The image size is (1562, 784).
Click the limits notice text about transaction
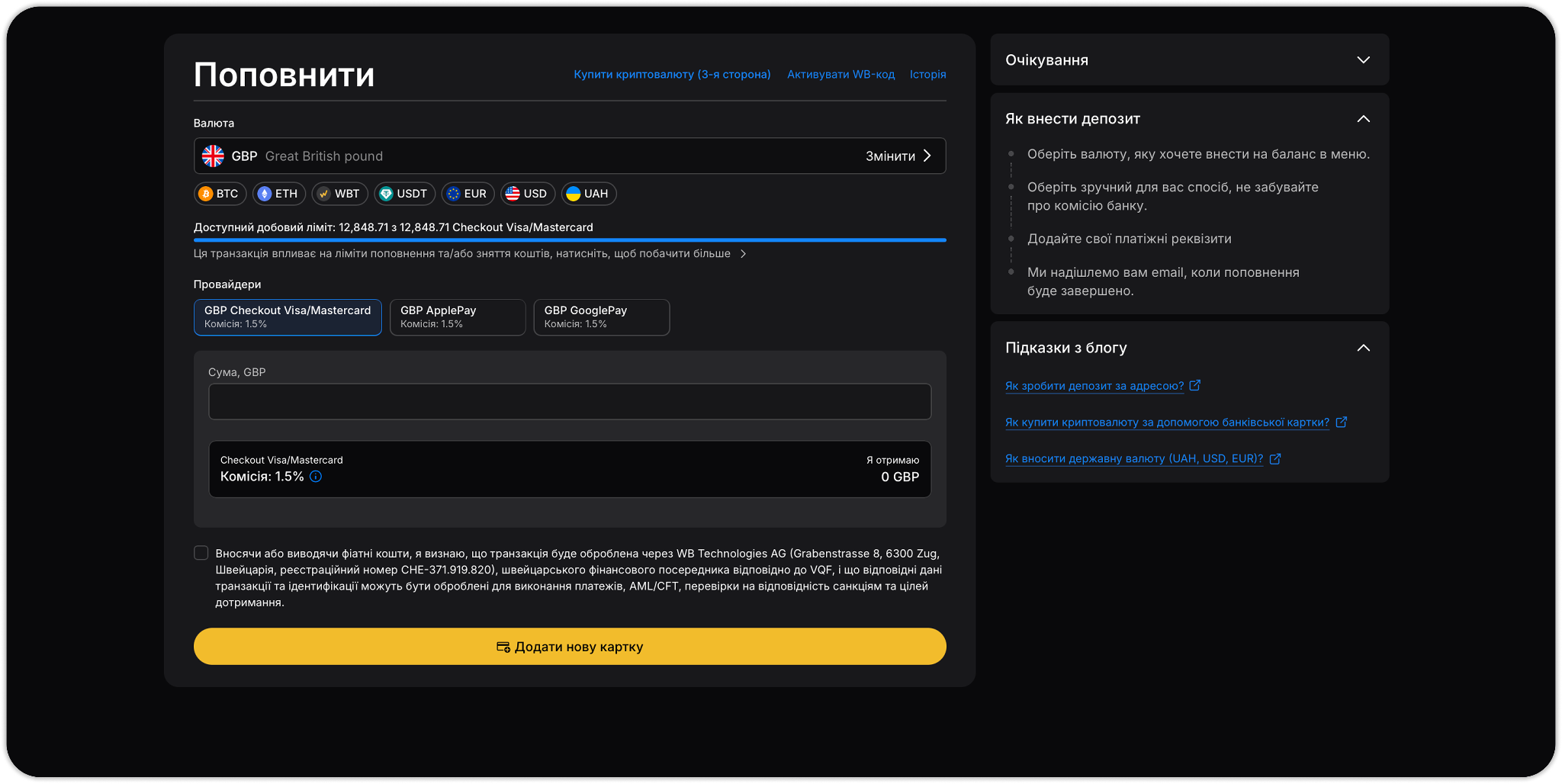(461, 254)
